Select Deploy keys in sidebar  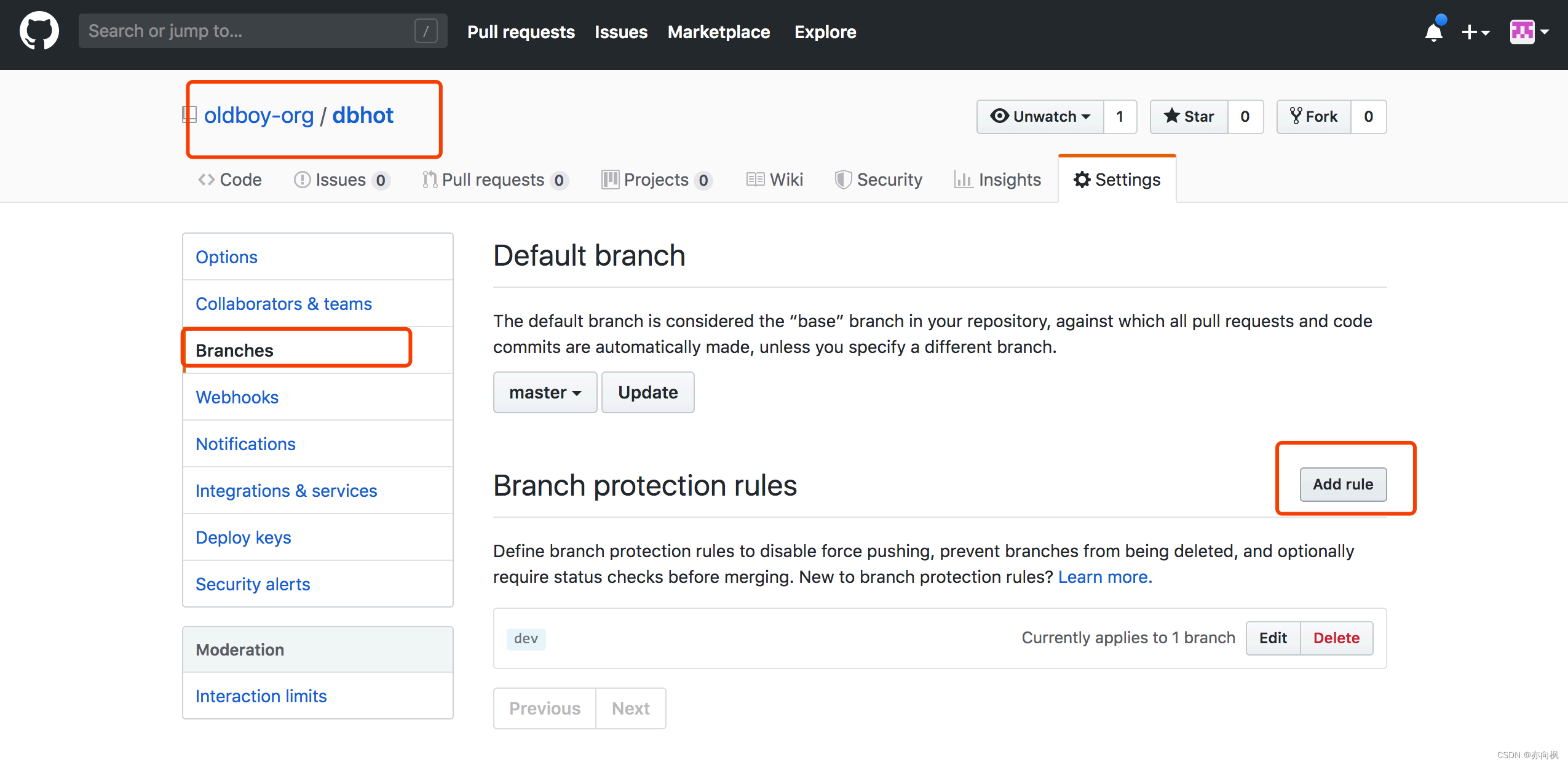coord(243,537)
